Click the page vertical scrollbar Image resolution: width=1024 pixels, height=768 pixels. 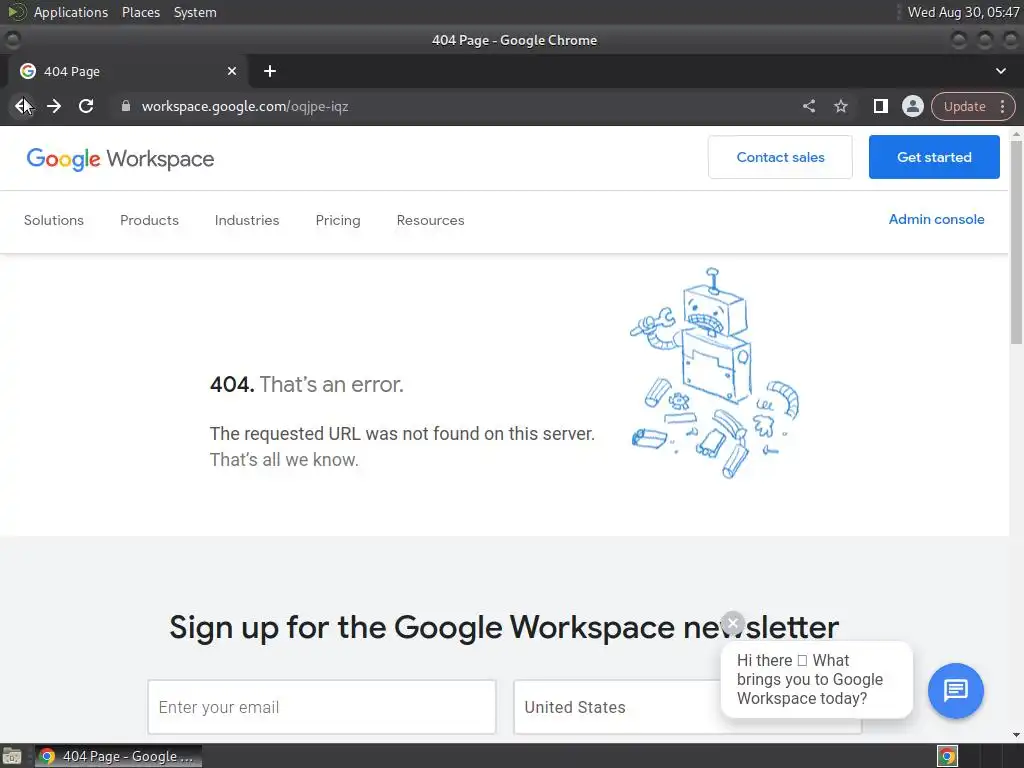(1016, 242)
